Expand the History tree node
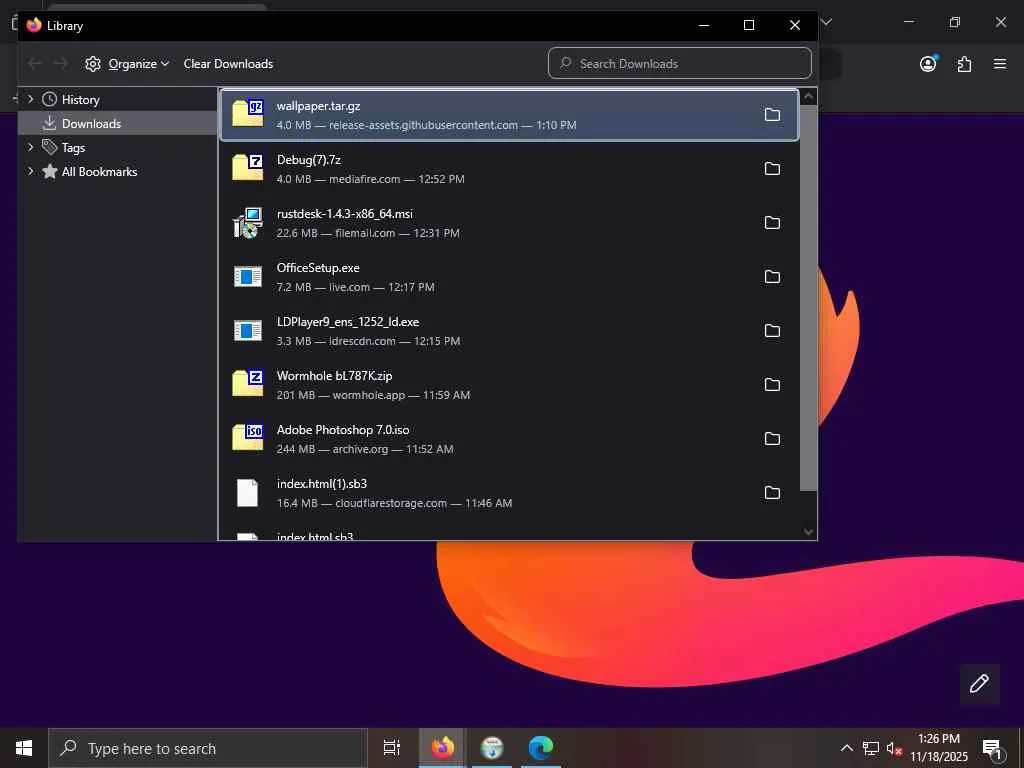The height and width of the screenshot is (768, 1024). pos(30,99)
